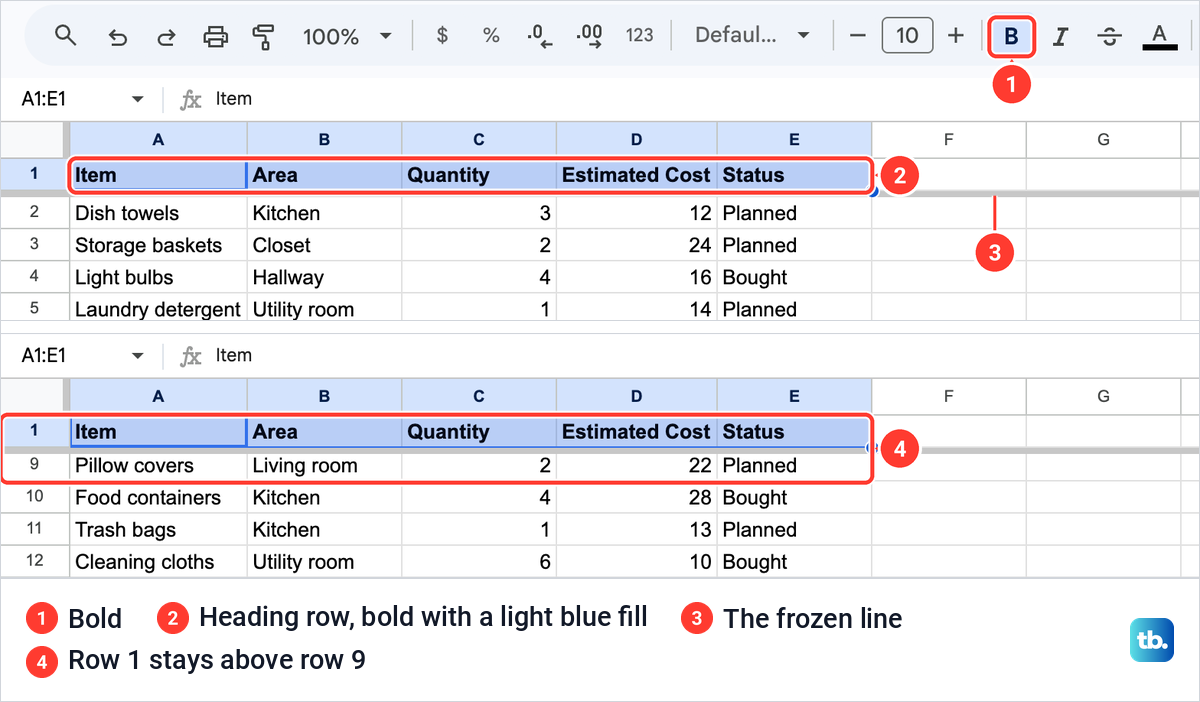Viewport: 1200px width, 702px height.
Task: Click the Quantity header cell in lower sheet
Action: click(479, 432)
